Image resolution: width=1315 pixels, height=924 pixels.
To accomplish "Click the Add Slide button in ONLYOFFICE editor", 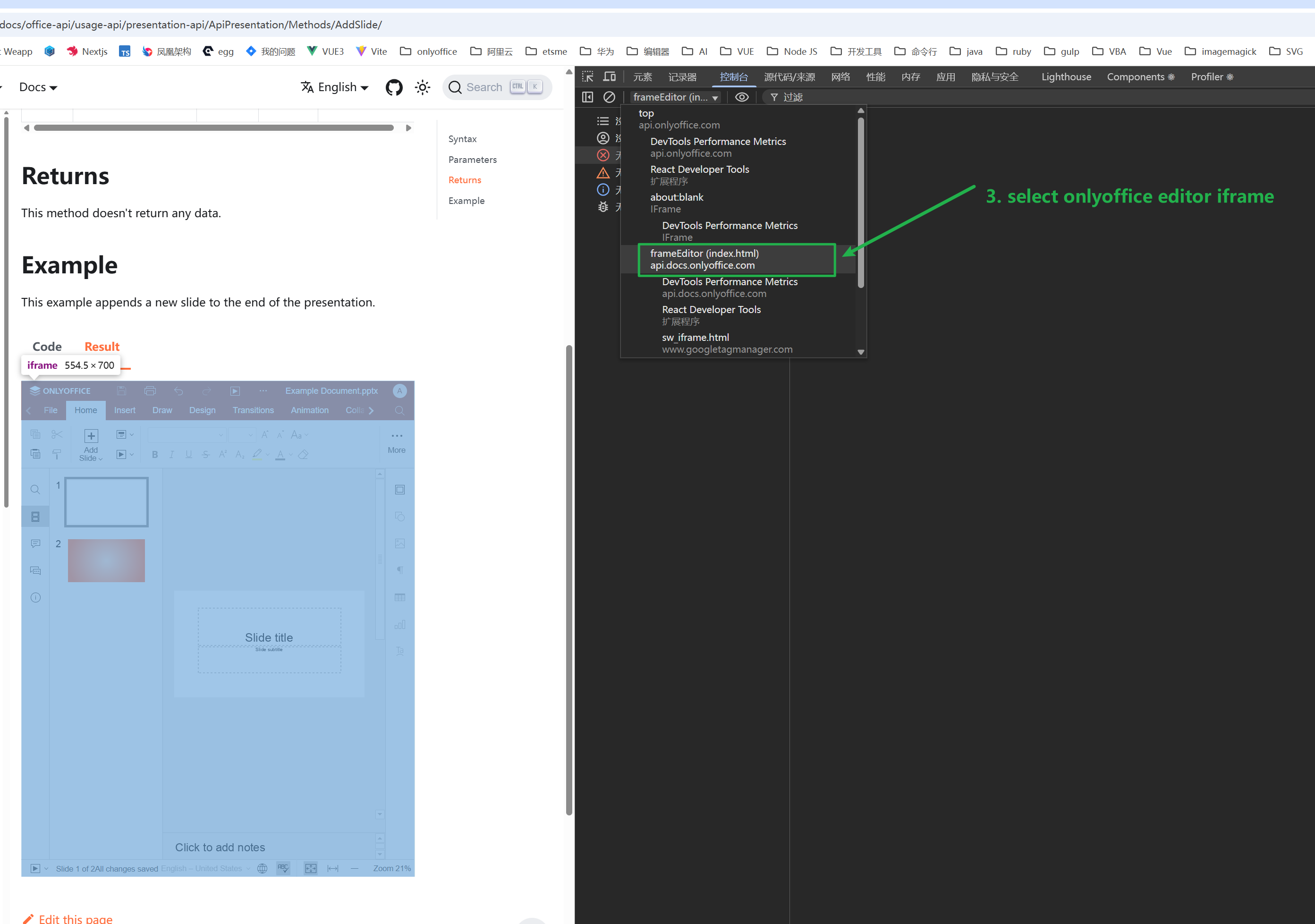I will (91, 444).
